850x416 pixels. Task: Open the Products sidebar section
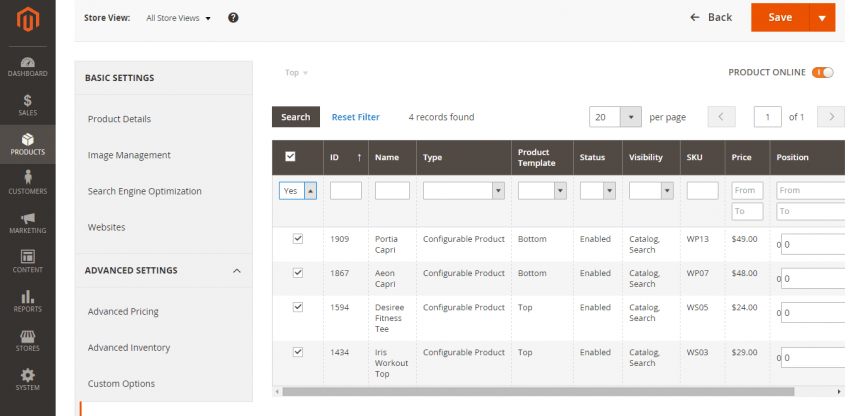point(28,144)
